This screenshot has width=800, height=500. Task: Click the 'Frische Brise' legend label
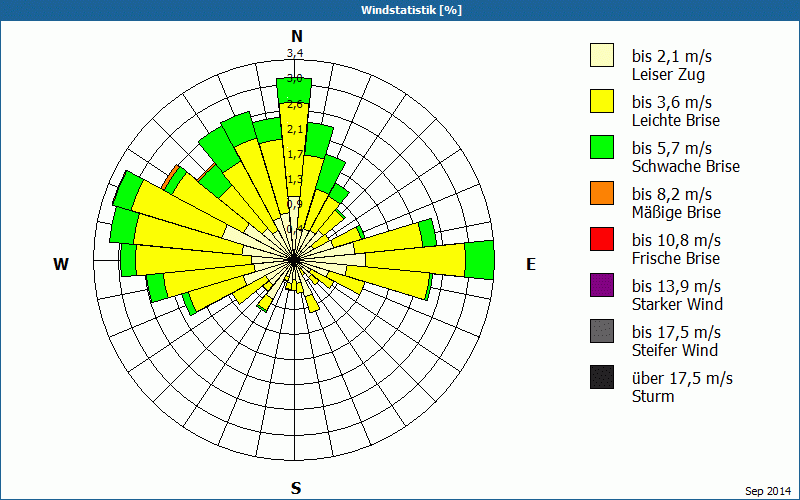point(676,258)
